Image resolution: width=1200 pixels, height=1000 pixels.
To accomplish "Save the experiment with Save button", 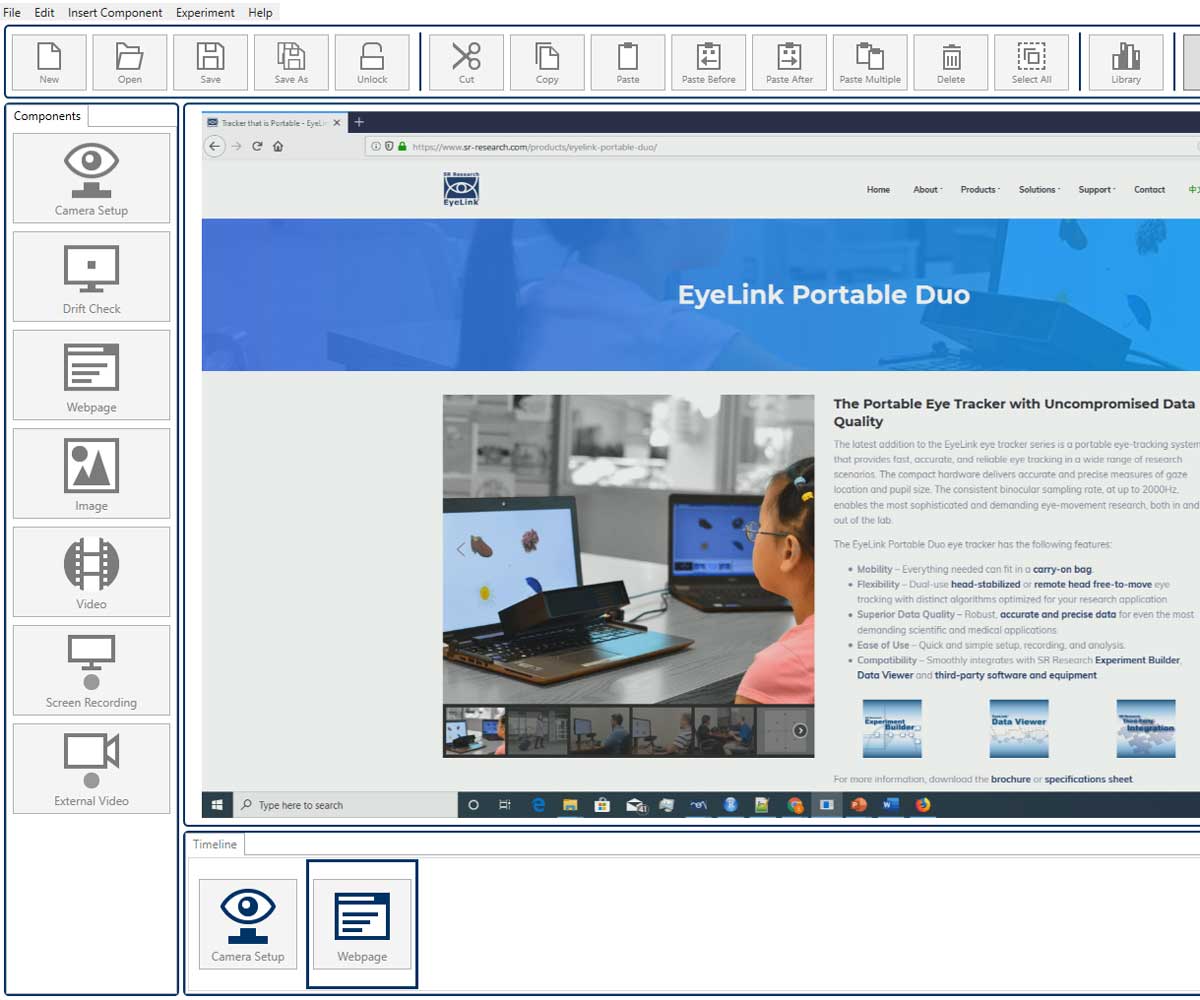I will tap(211, 63).
